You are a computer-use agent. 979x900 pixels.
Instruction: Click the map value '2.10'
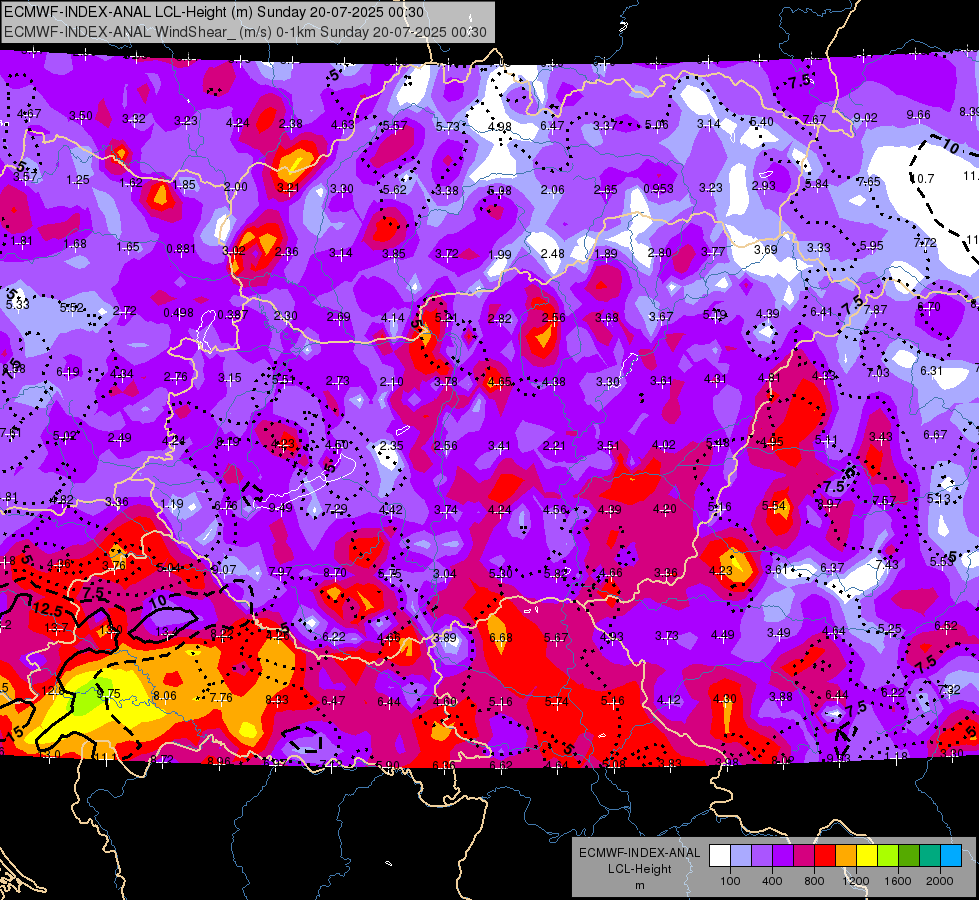(391, 381)
